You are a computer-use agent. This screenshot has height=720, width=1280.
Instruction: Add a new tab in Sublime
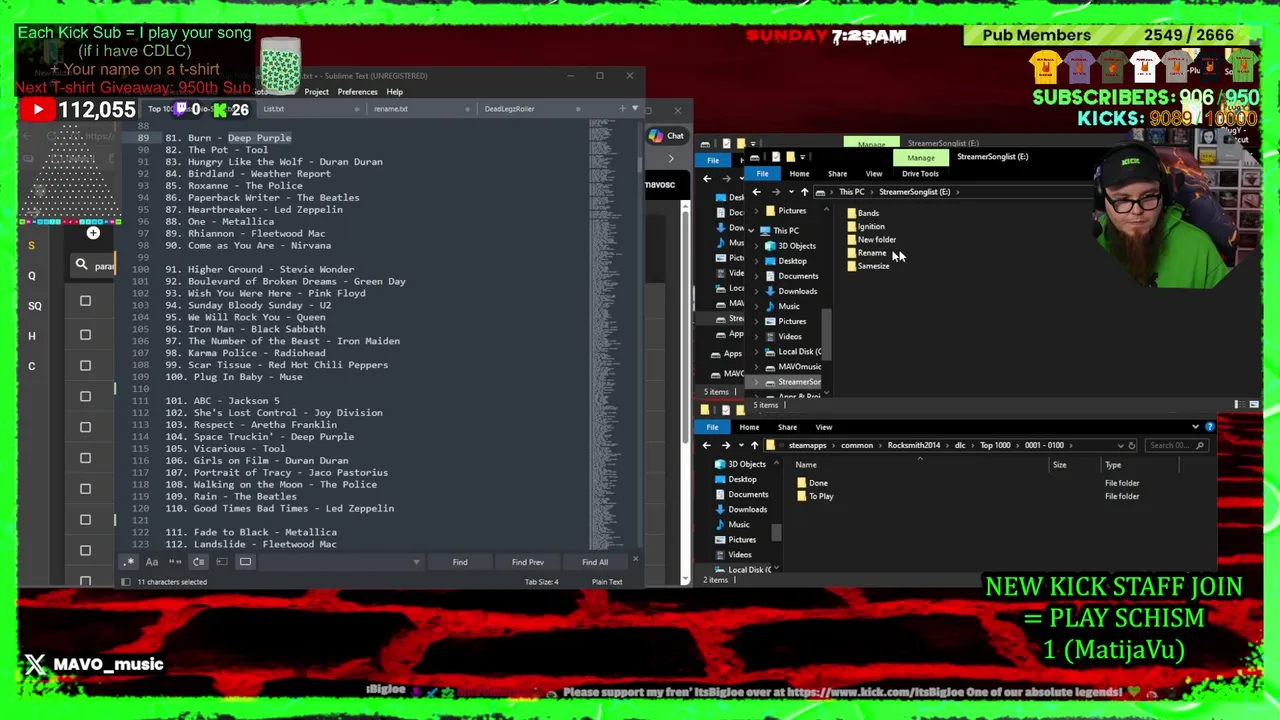tap(622, 108)
